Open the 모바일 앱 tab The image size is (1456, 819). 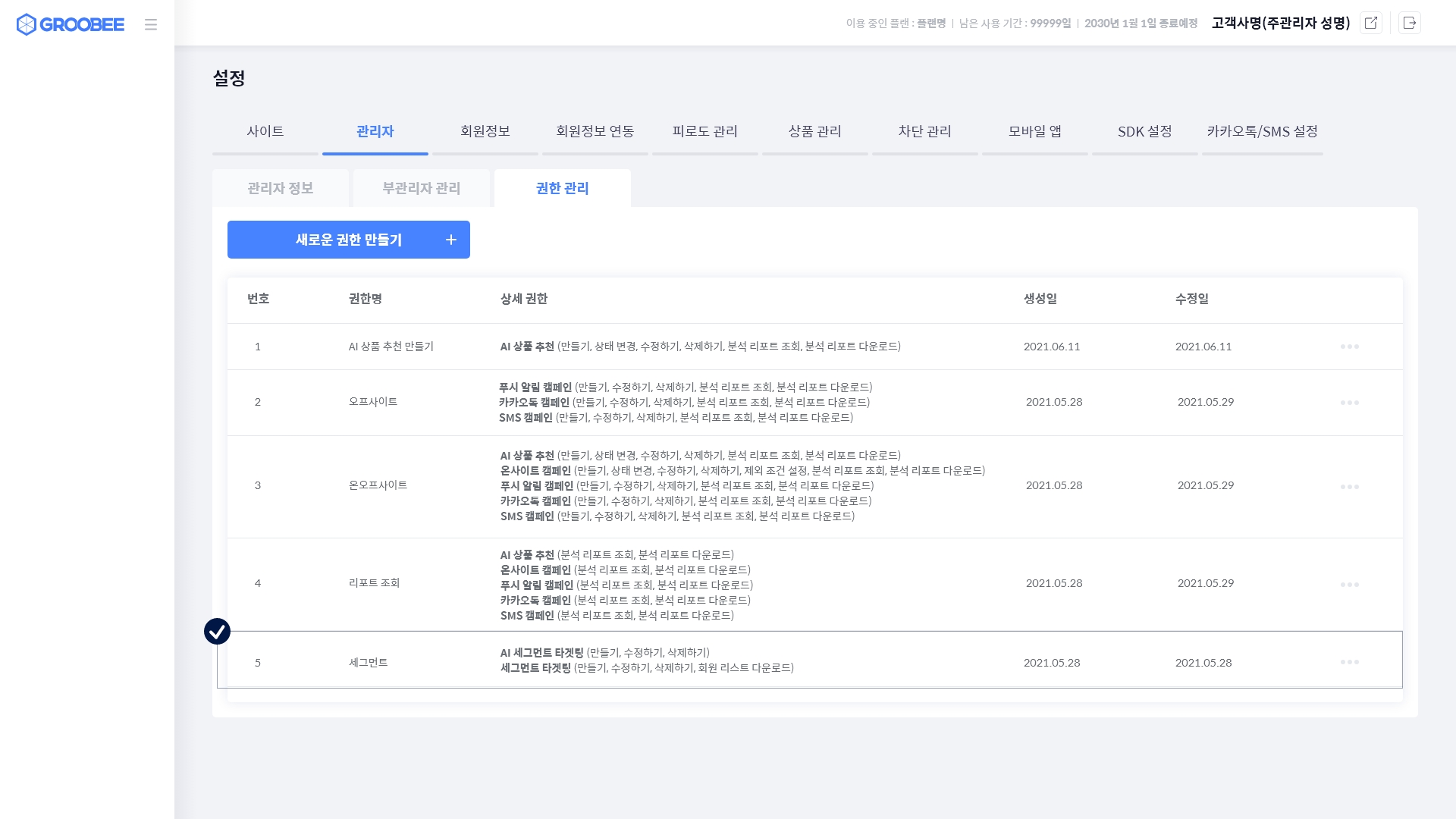pos(1034,132)
